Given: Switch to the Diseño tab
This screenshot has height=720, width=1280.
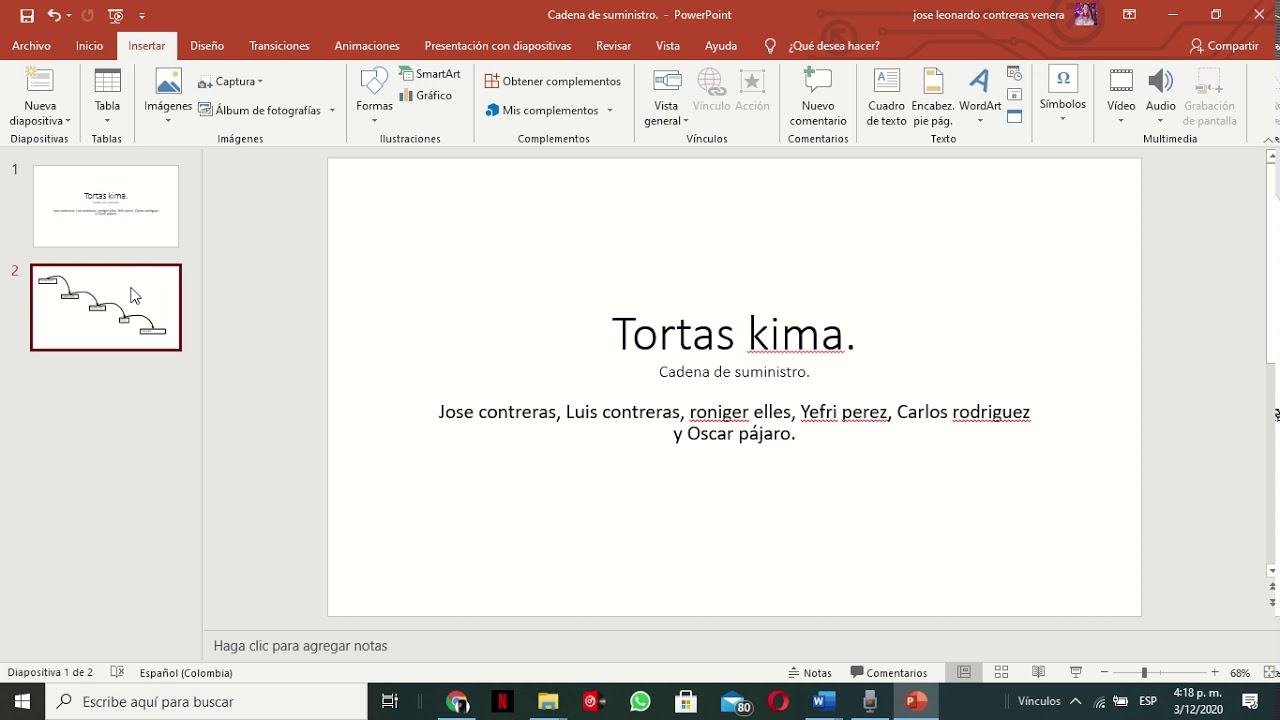Looking at the screenshot, I should click(207, 46).
